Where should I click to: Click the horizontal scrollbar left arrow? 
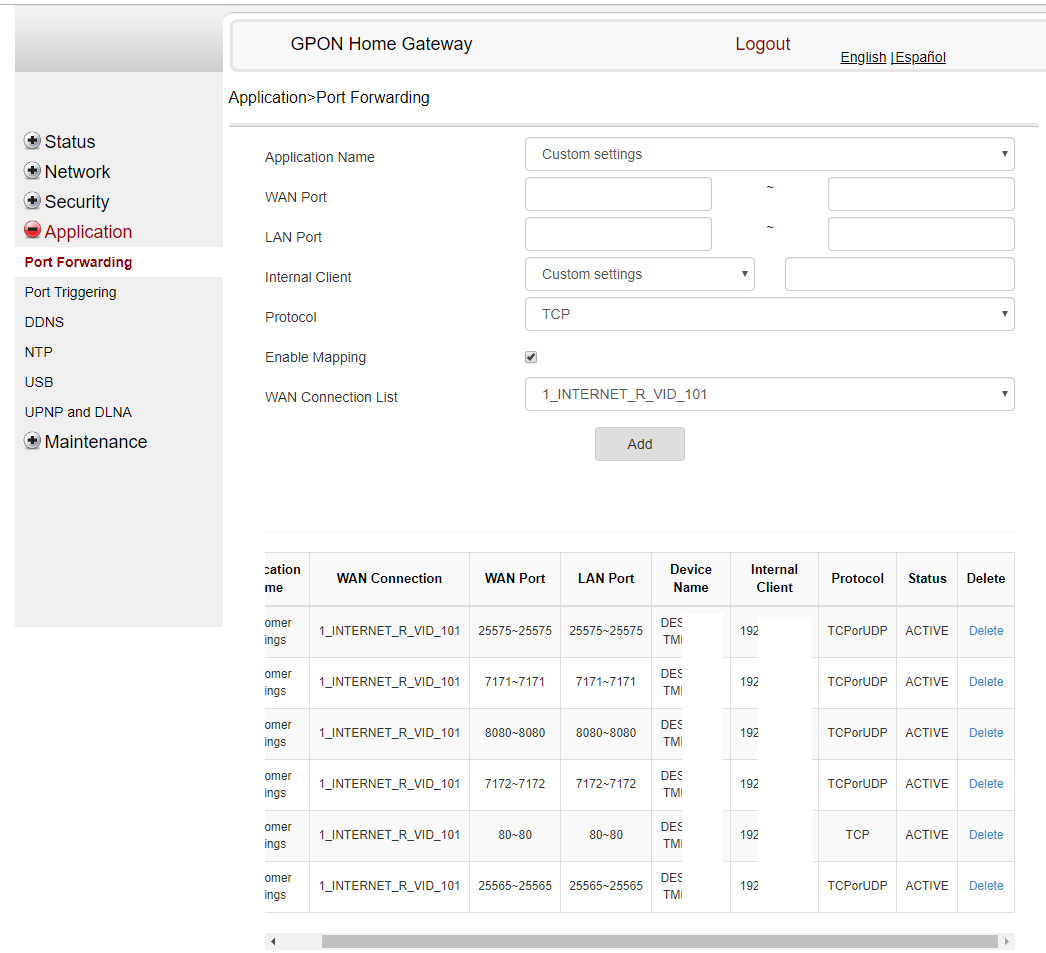coord(273,941)
